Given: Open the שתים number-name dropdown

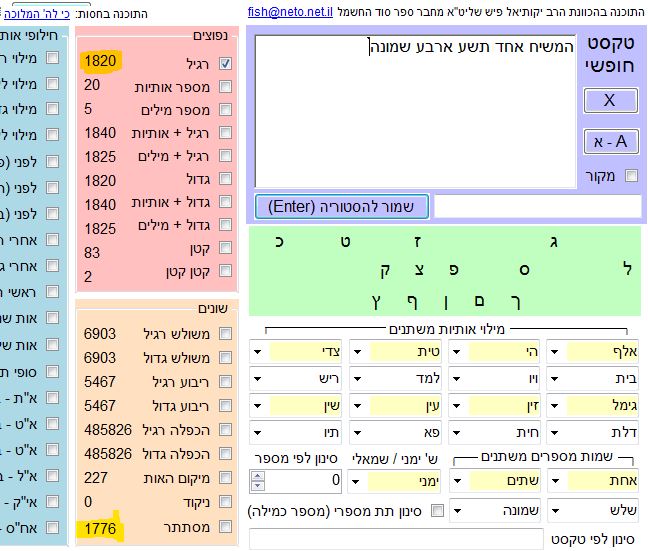Looking at the screenshot, I should 457,481.
